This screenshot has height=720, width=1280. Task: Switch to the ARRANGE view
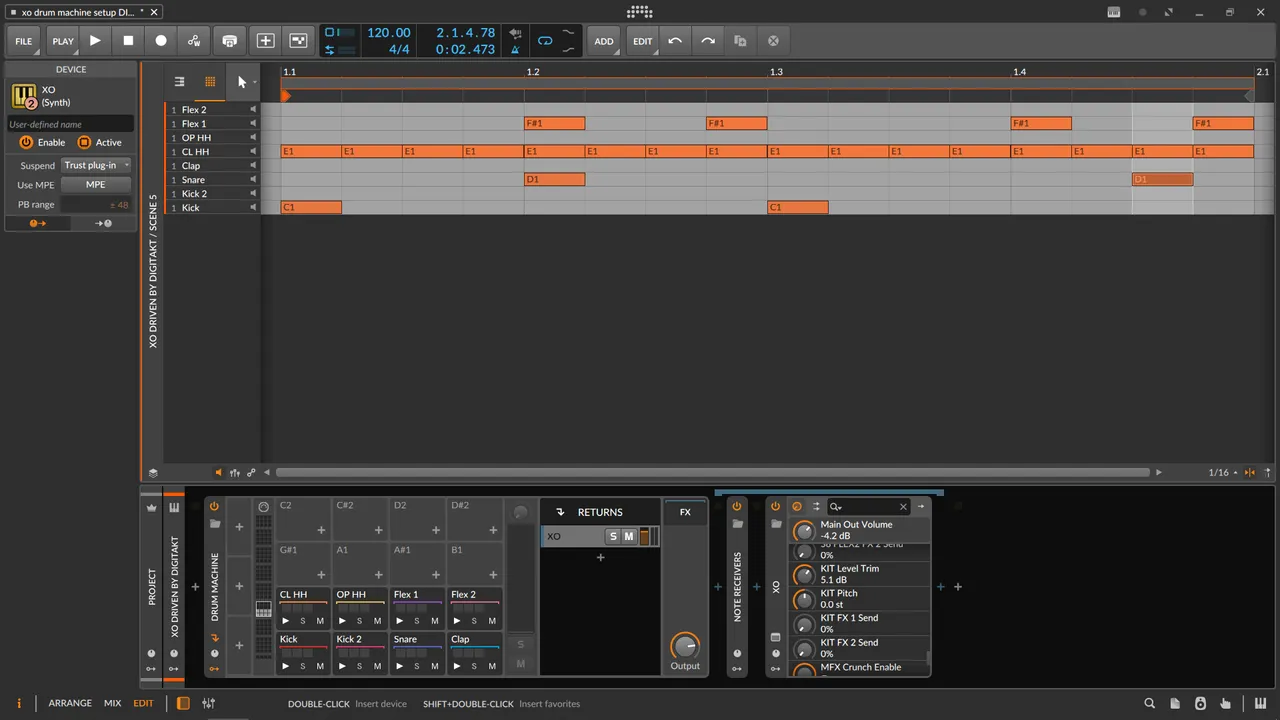(70, 704)
